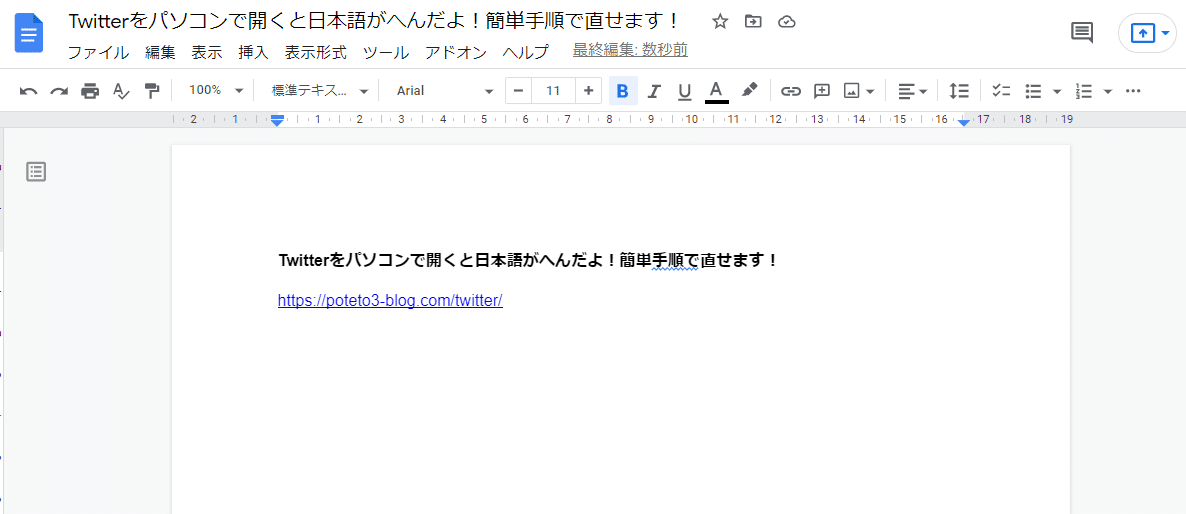Open the highlight color picker
Viewport: 1186px width, 514px height.
tap(749, 91)
